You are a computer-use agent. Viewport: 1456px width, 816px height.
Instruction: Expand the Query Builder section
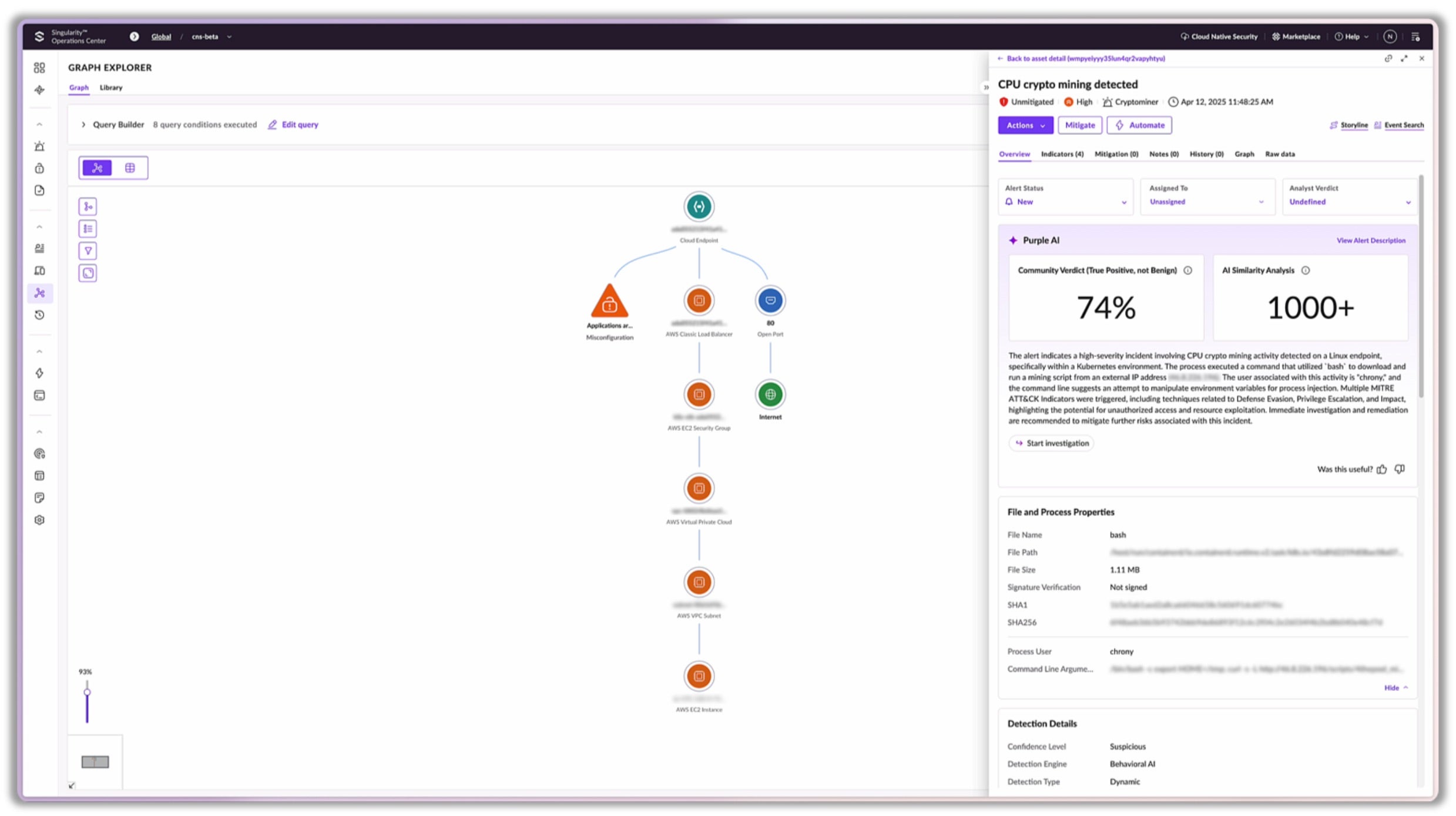pyautogui.click(x=83, y=125)
